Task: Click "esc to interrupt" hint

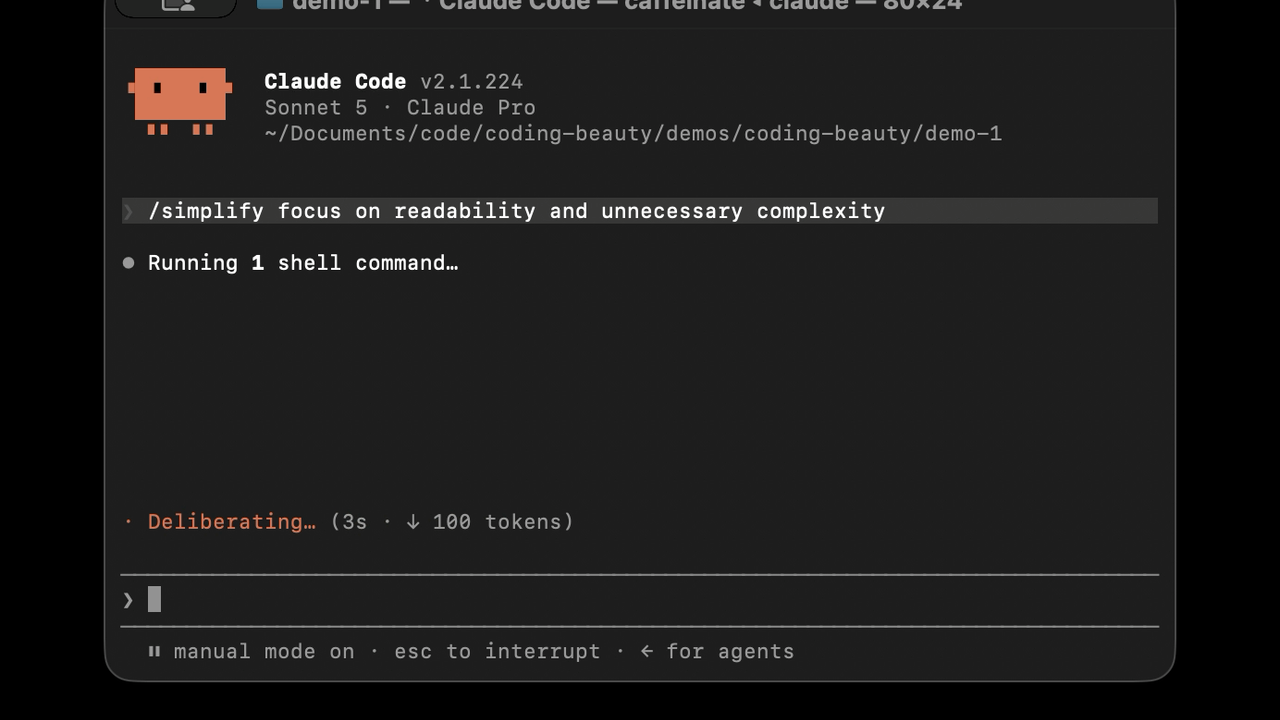Action: click(x=497, y=652)
